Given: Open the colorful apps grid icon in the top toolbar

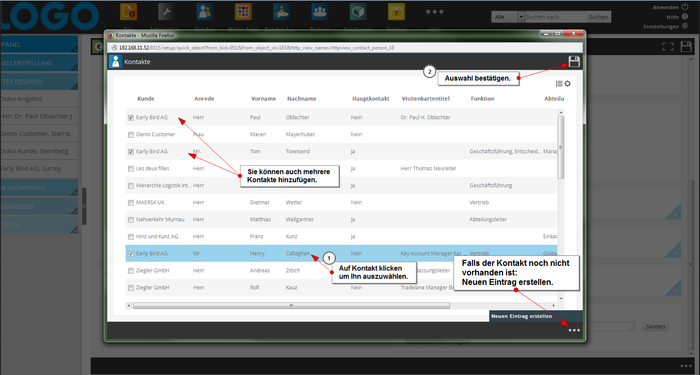Looking at the screenshot, I should coord(243,12).
